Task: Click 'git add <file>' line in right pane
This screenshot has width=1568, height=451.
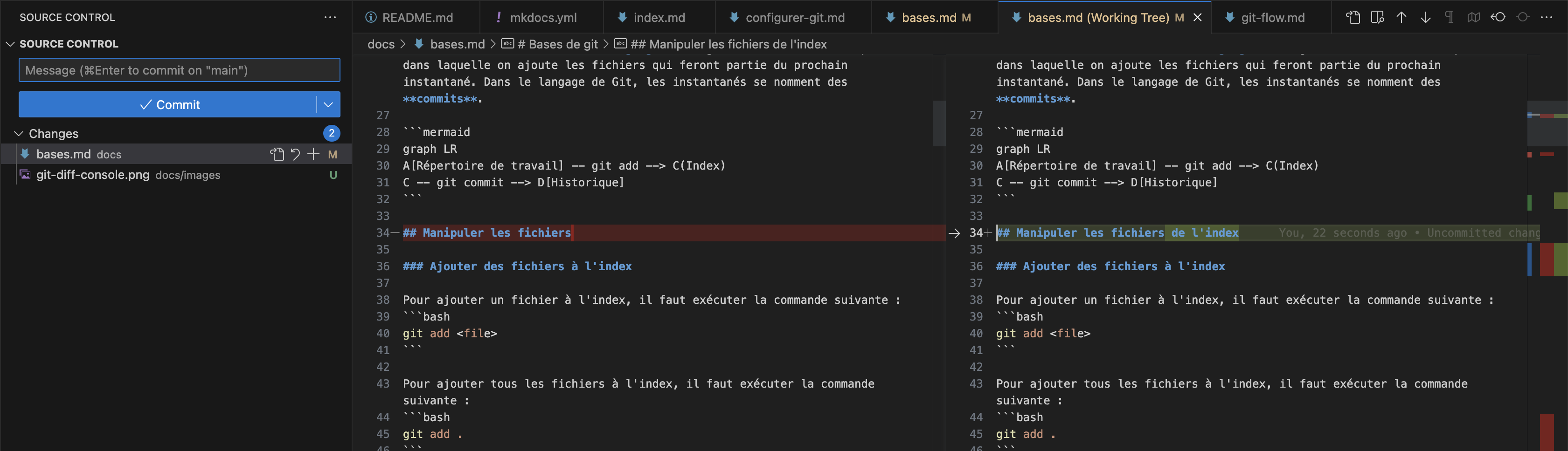Action: point(1043,333)
